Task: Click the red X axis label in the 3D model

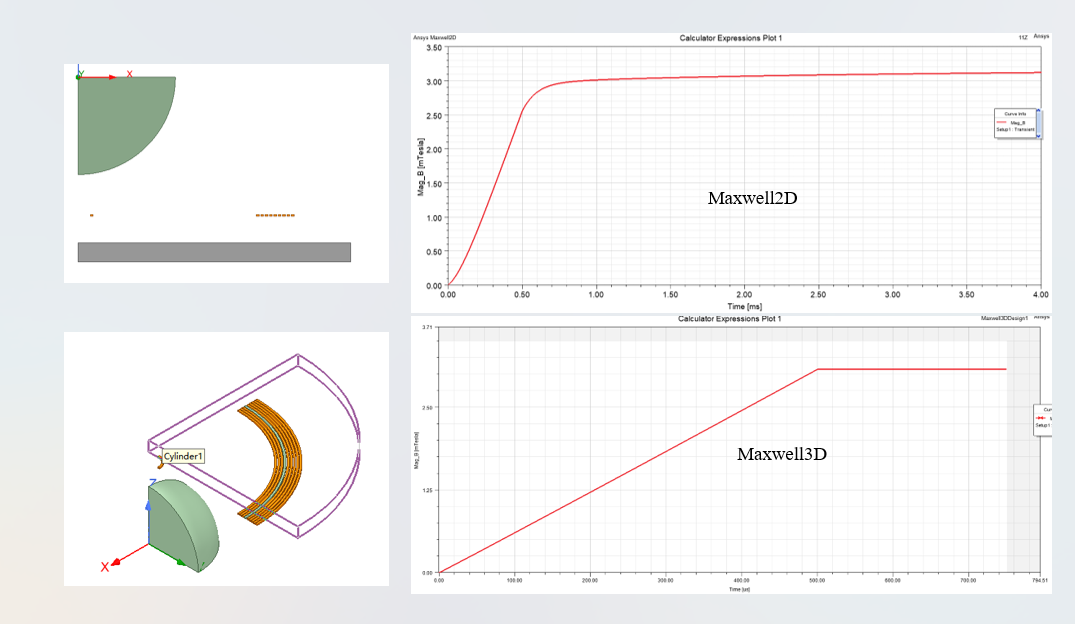Action: click(x=105, y=567)
